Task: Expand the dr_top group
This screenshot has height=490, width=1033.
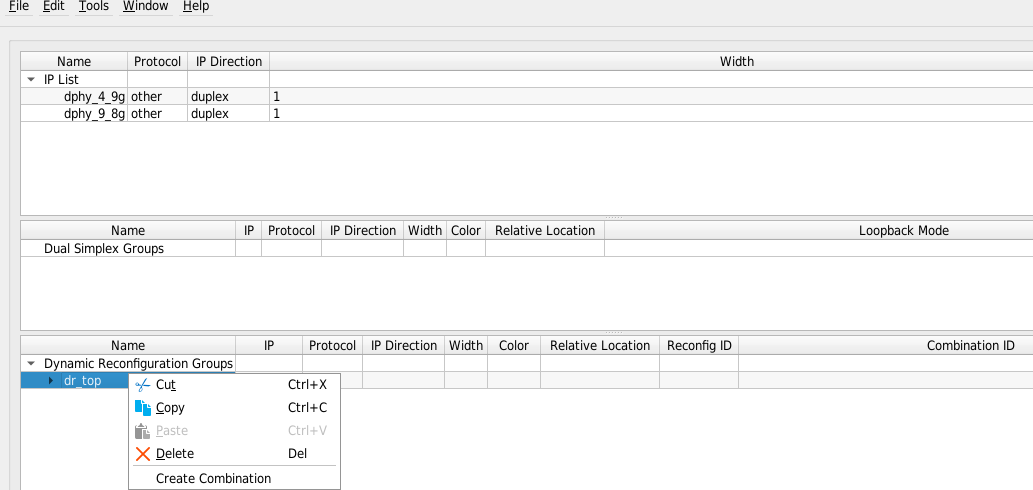Action: [51, 381]
